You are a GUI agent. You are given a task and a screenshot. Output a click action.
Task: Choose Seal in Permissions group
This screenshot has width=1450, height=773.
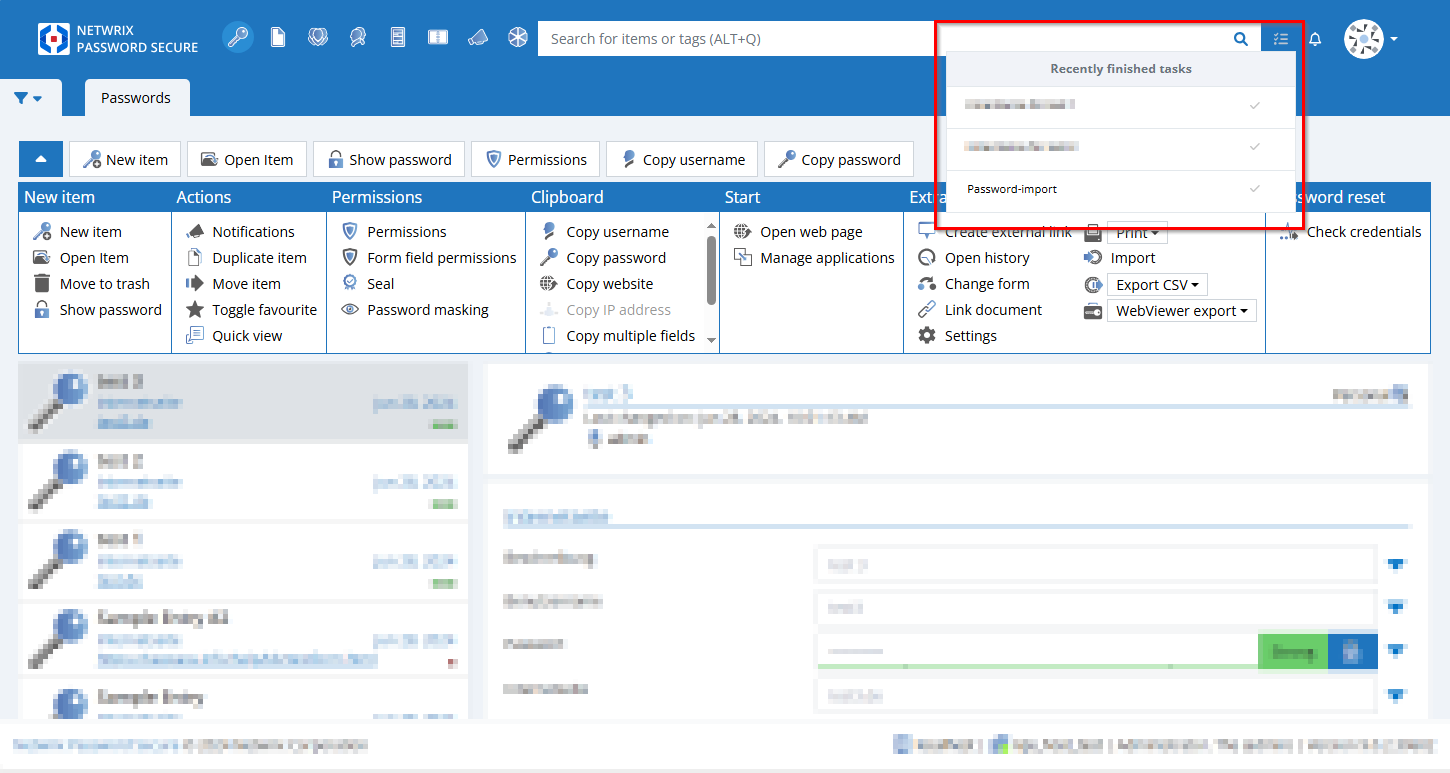(x=368, y=284)
